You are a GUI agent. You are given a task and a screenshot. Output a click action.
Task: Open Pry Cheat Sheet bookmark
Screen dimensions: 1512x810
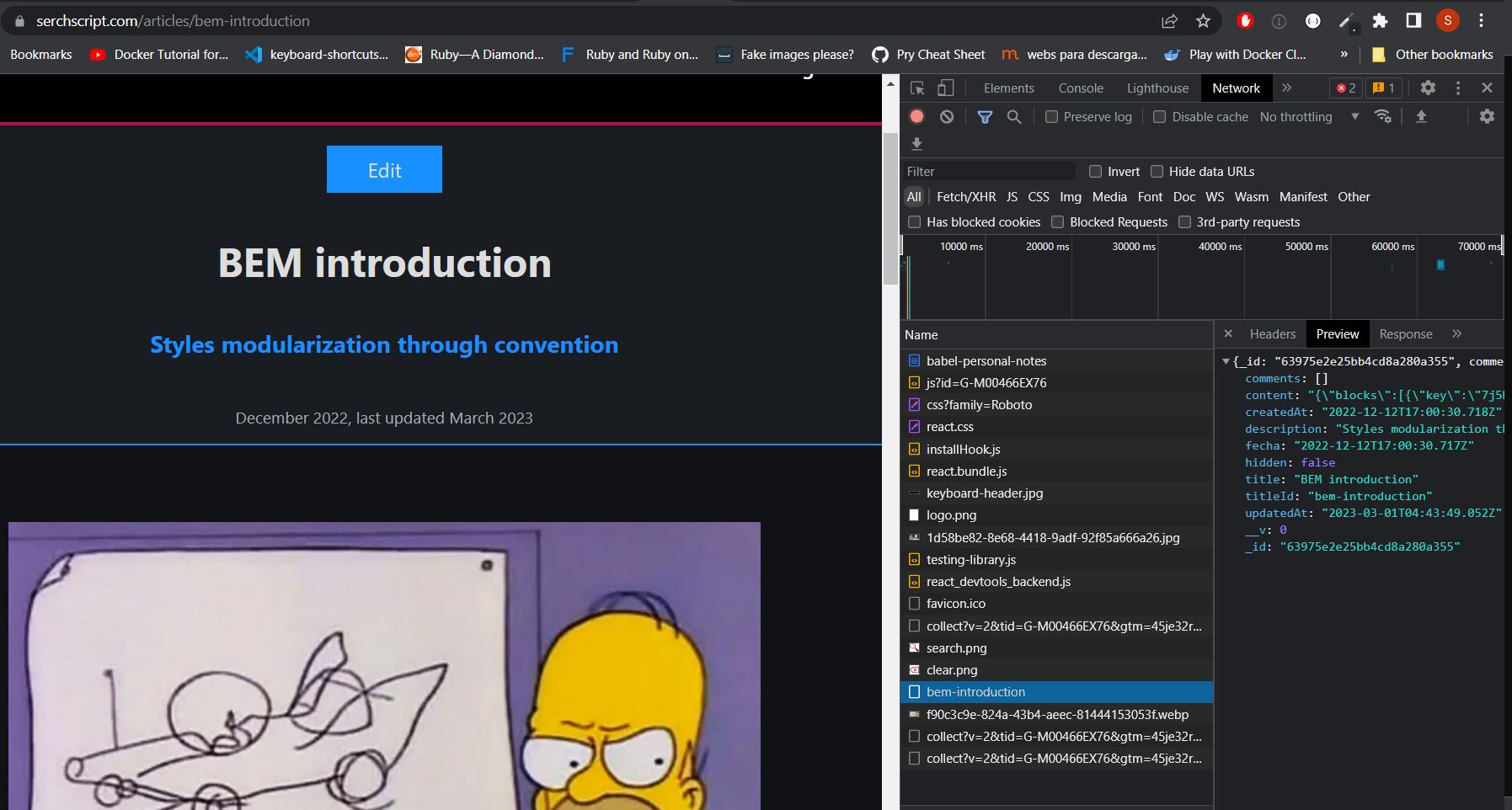coord(928,55)
